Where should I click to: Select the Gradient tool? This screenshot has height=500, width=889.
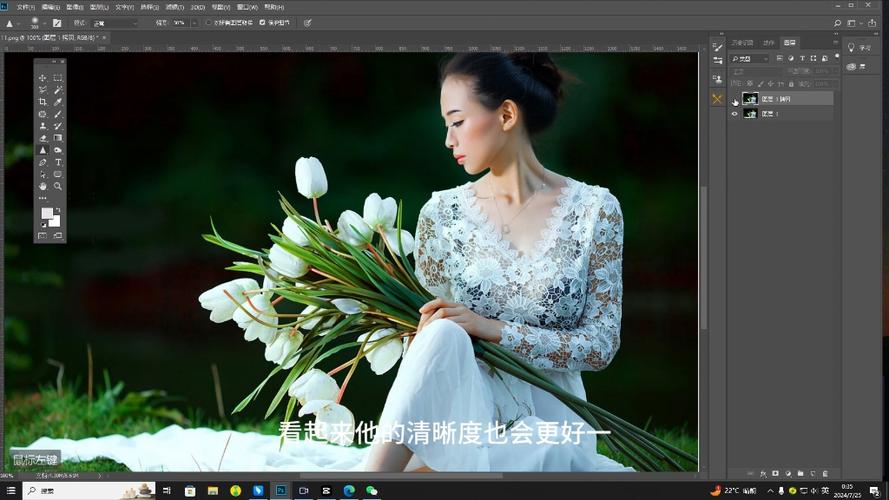pos(58,138)
